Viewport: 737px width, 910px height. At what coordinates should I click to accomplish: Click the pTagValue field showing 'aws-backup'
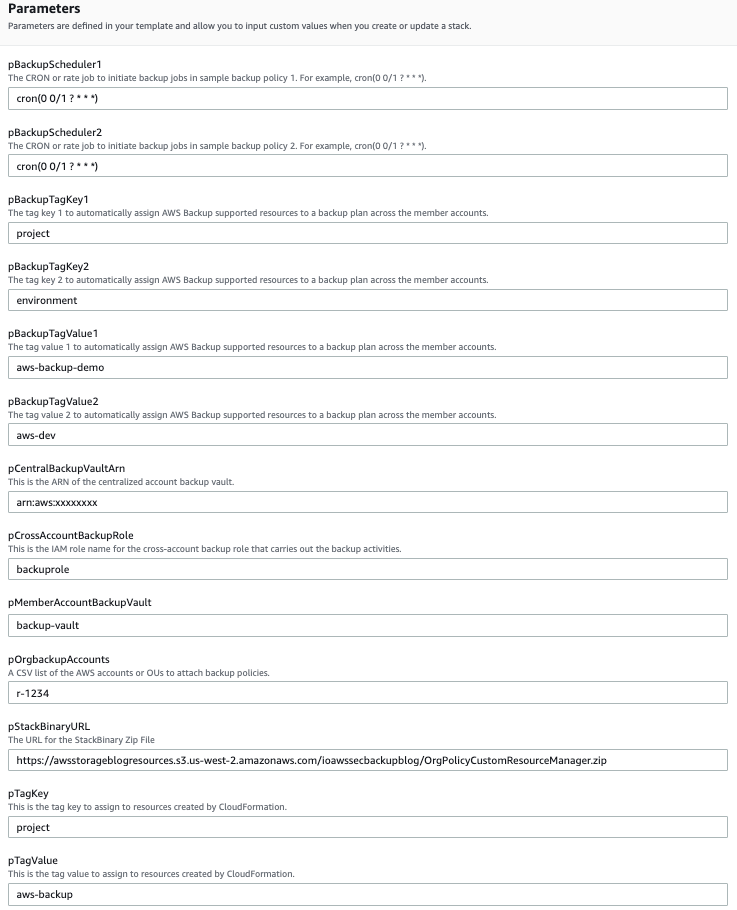pos(368,893)
